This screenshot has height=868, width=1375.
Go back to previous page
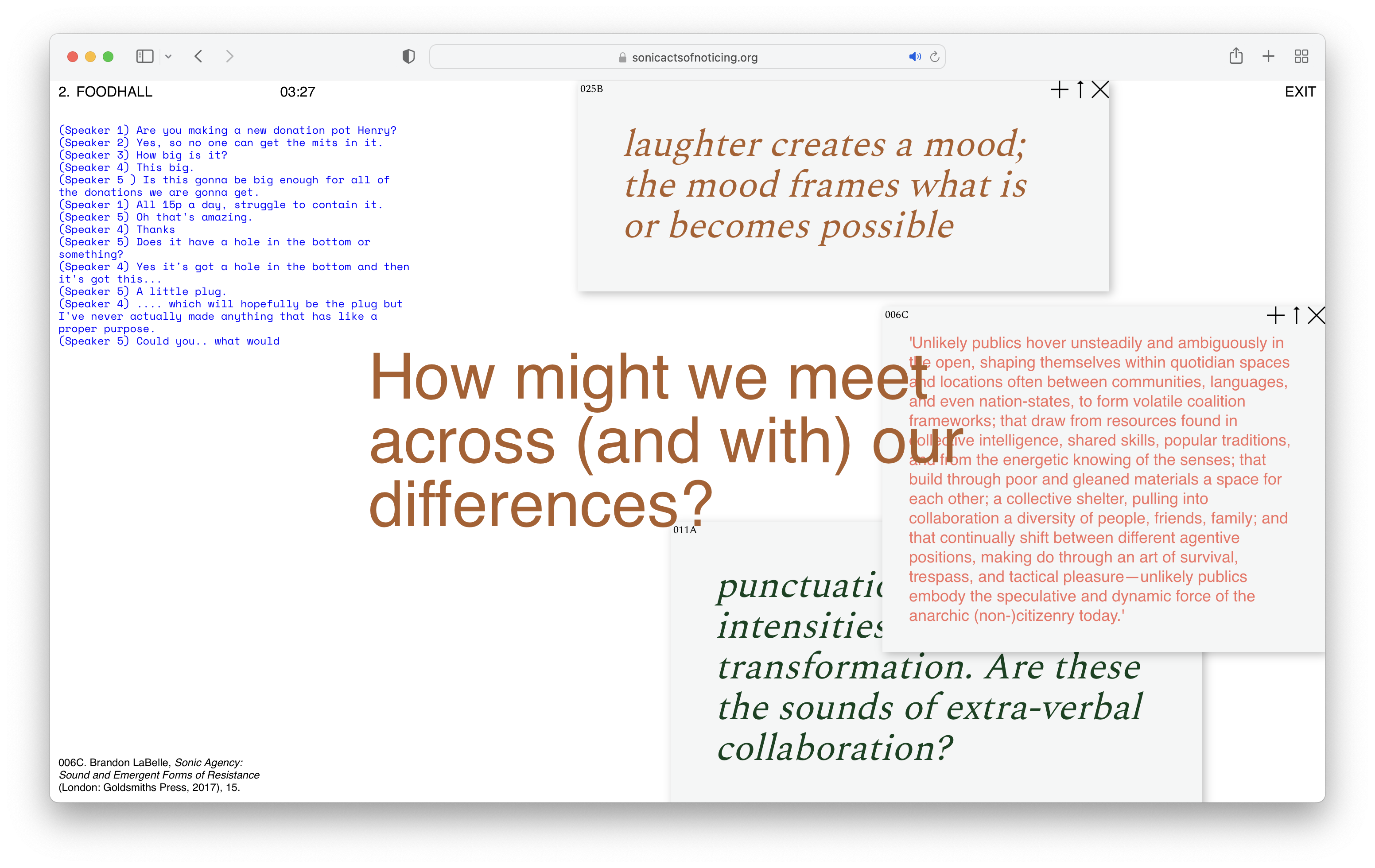199,56
